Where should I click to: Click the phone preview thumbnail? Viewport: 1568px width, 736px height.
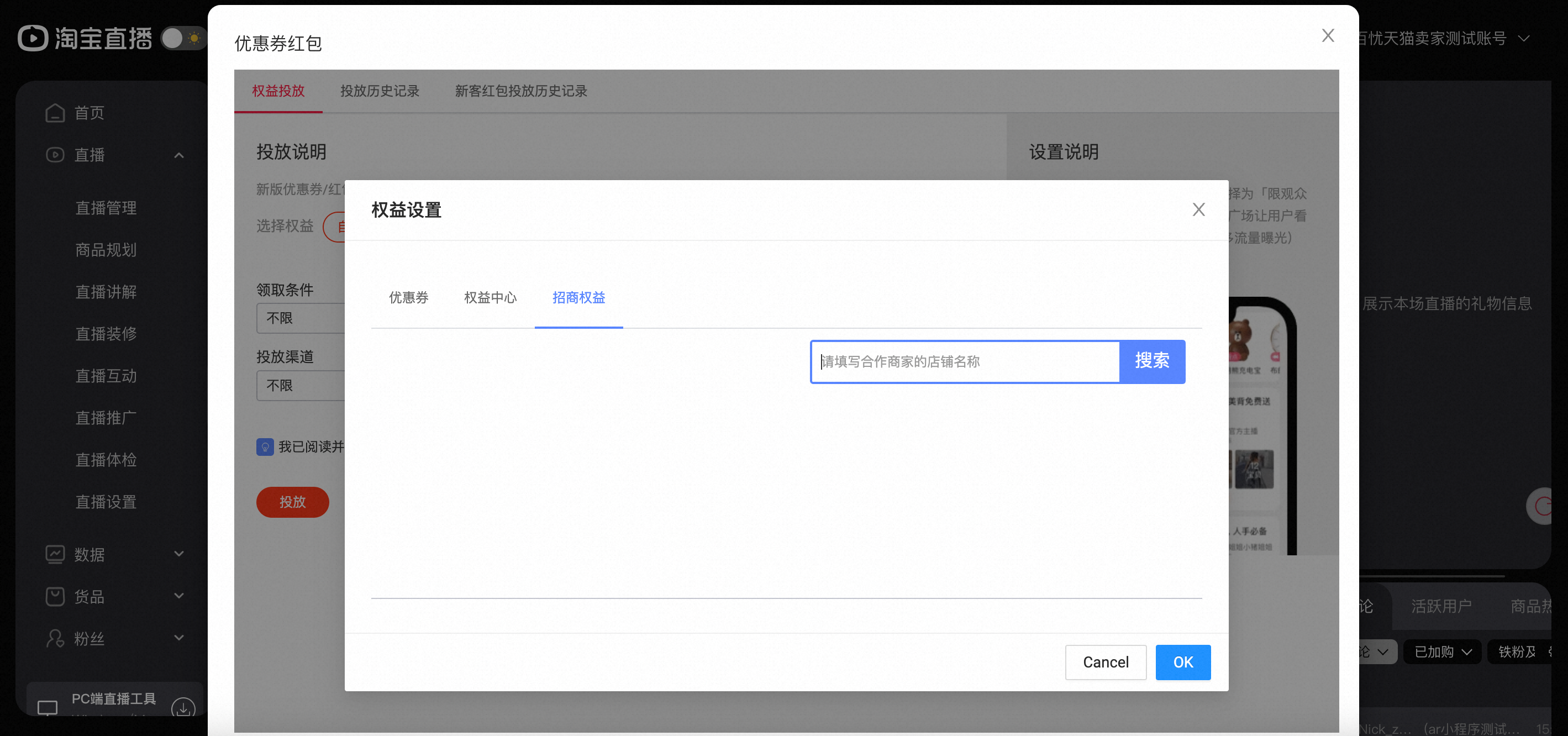coord(1261,426)
